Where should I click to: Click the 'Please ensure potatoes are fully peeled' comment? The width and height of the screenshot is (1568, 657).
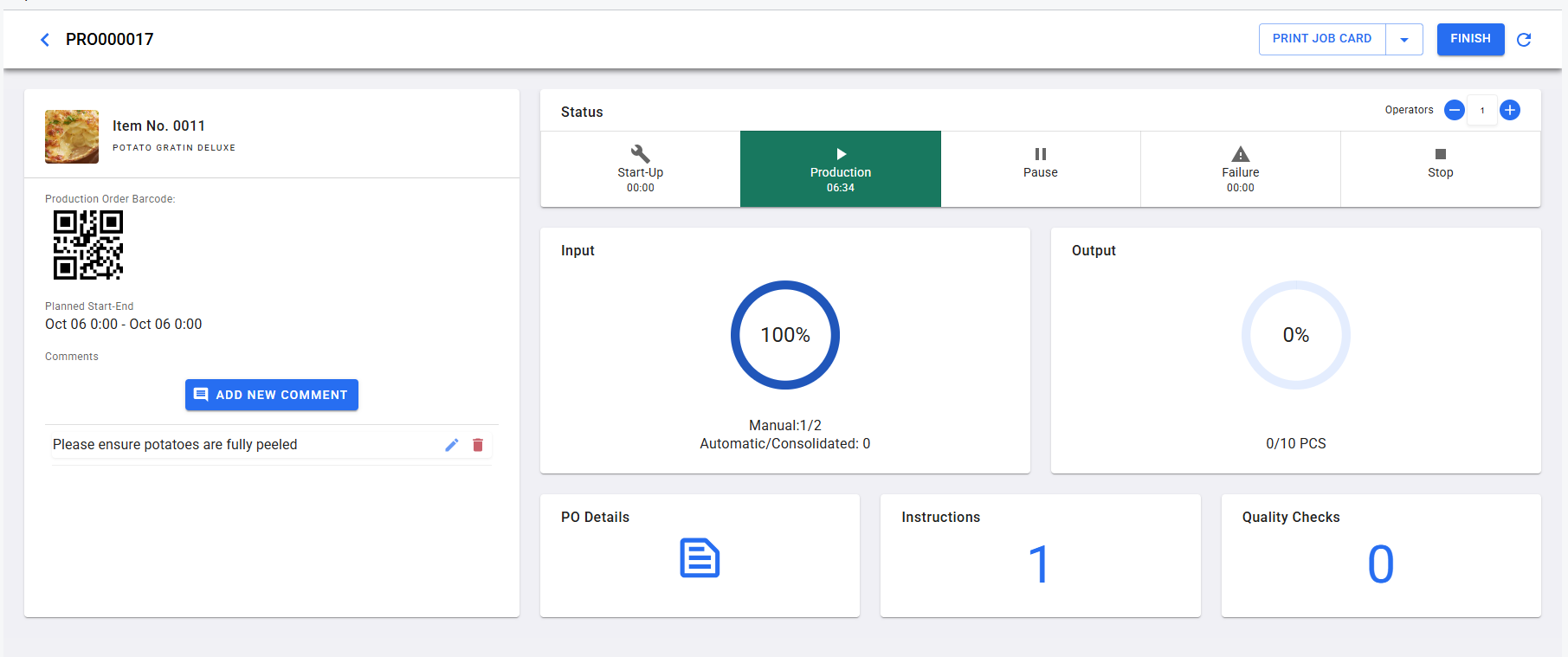click(175, 445)
